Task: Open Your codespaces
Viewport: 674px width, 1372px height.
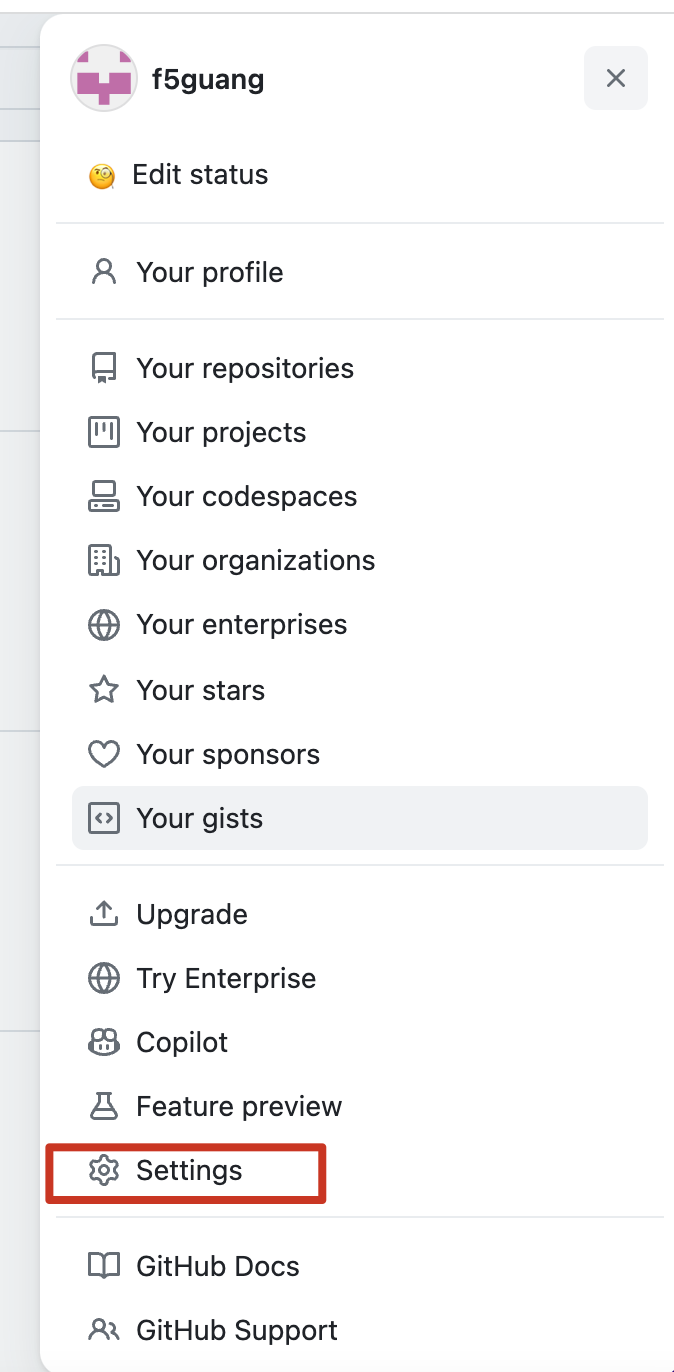Action: pos(360,496)
